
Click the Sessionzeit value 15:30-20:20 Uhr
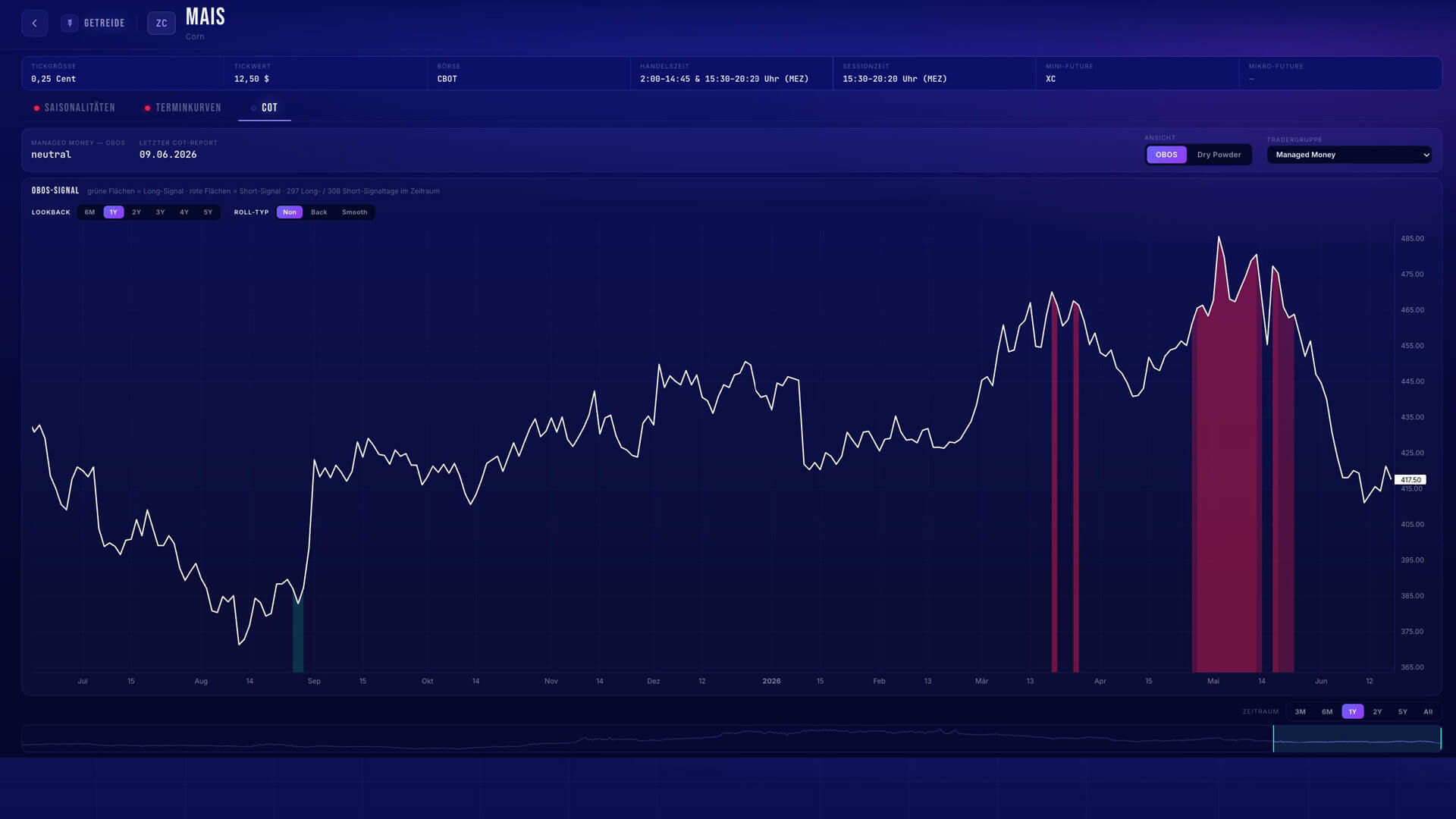point(895,79)
